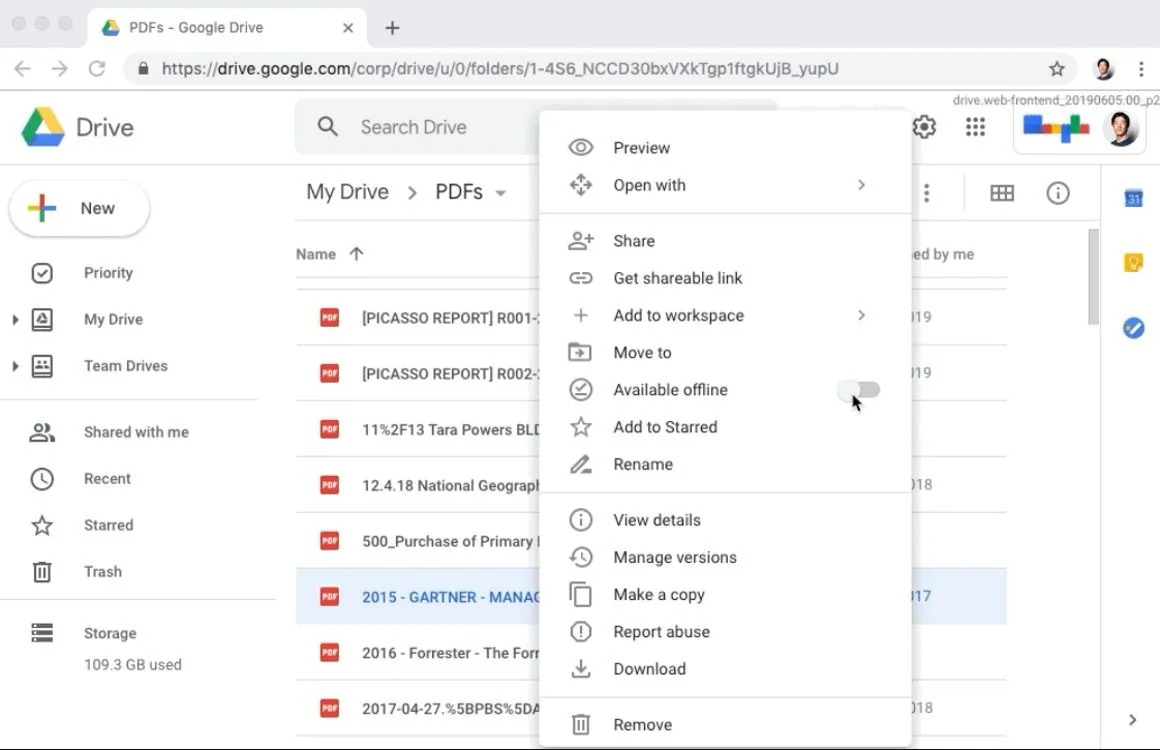Click the search magnifier icon

pos(328,127)
